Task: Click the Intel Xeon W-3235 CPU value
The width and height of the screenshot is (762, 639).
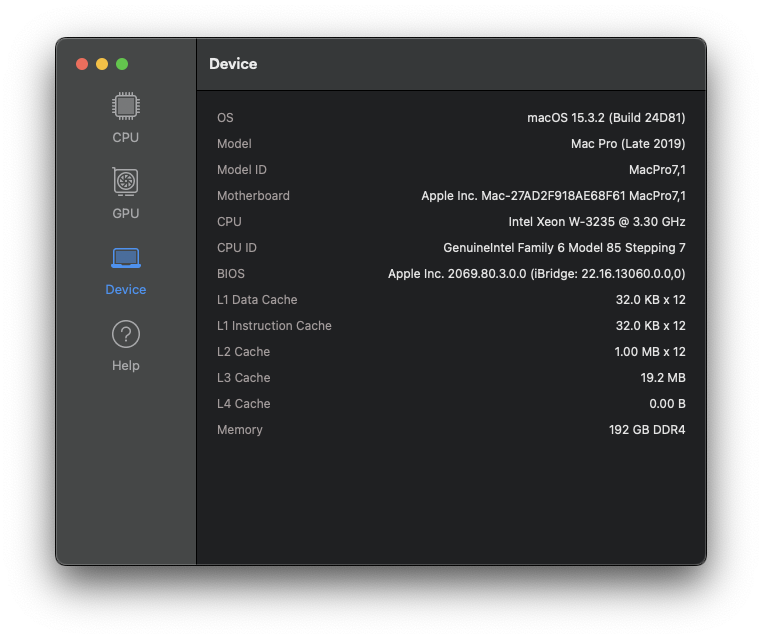Action: click(x=597, y=222)
